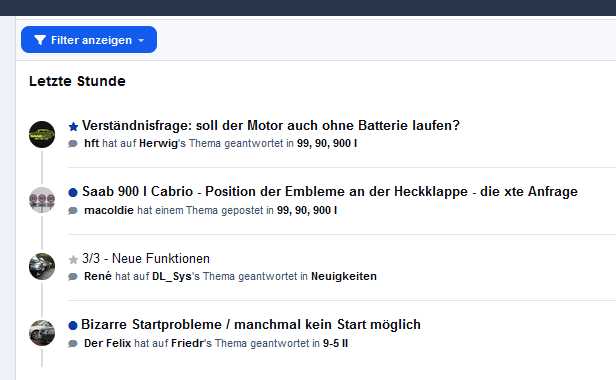Open topic 3/3 - Neue Funktionen
Viewport: 616px width, 380px height.
point(146,259)
